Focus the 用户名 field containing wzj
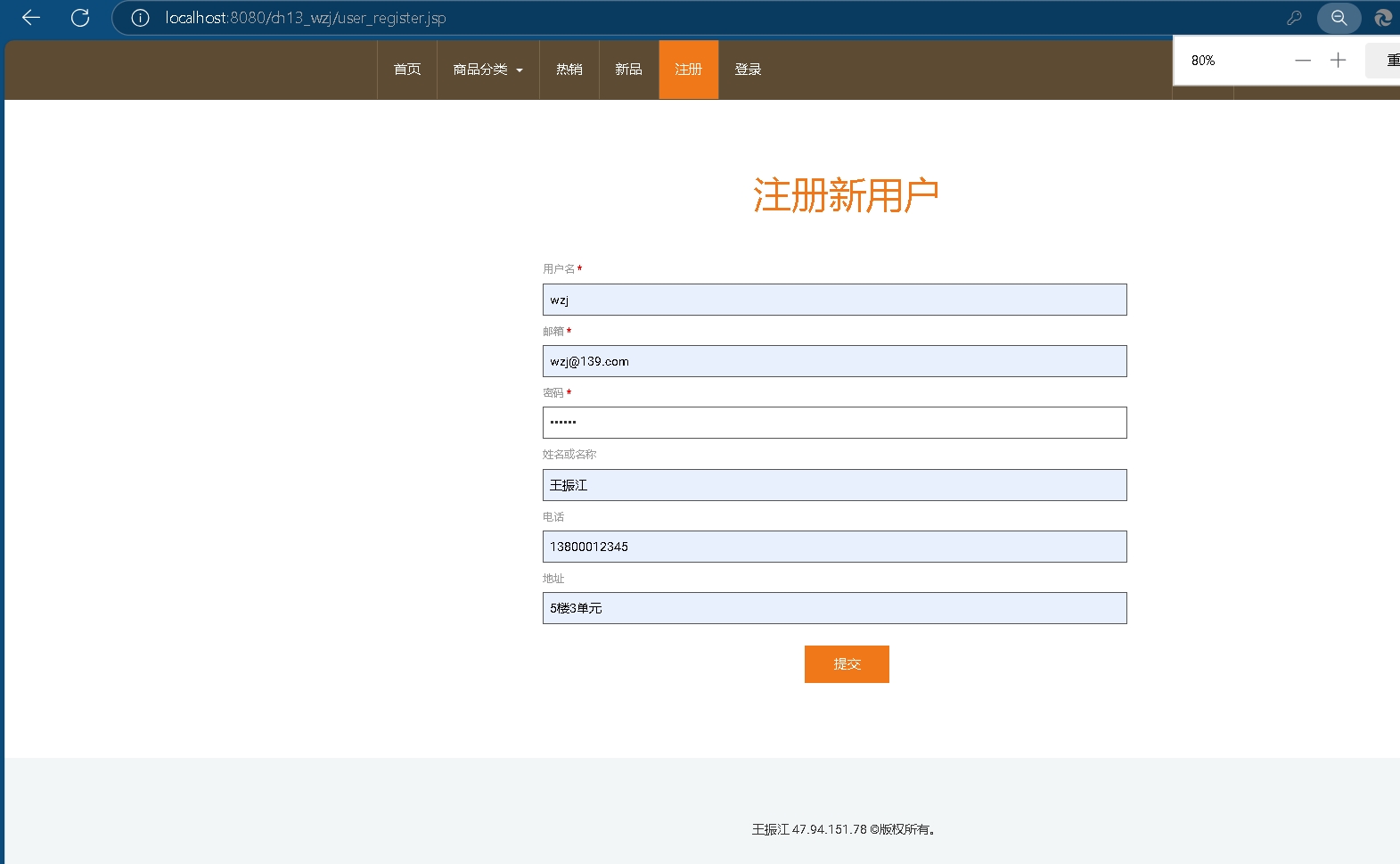Screen dimensions: 1400x864 (x=834, y=300)
